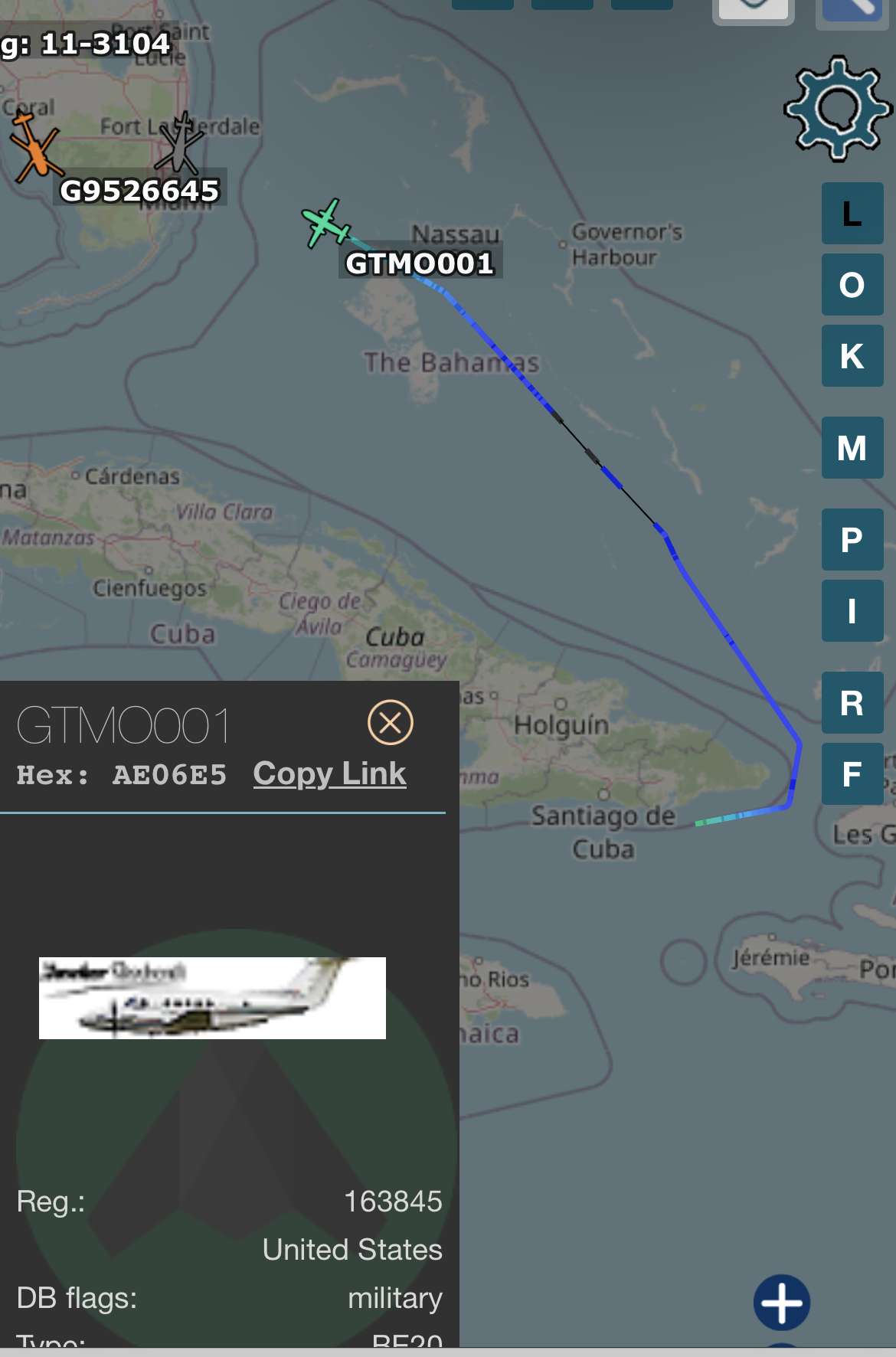This screenshot has height=1357, width=896.
Task: Click the GTMO001 map label
Action: 420,263
